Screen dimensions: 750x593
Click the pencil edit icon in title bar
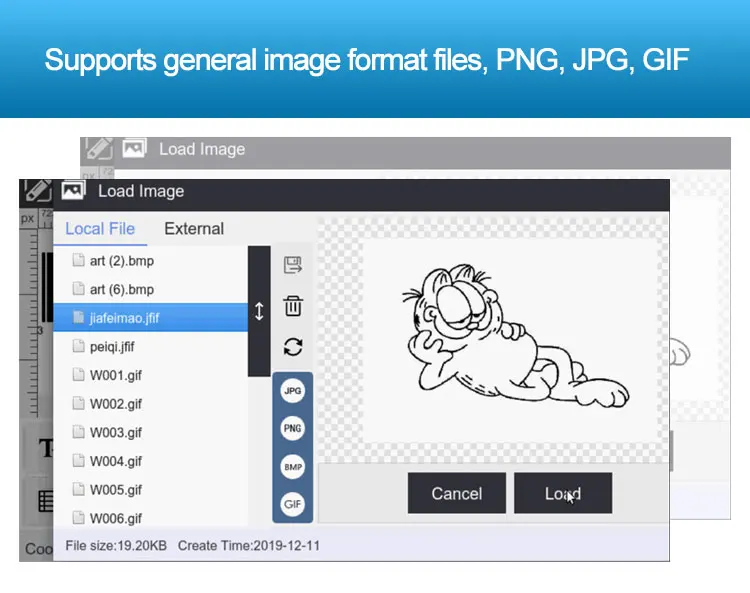click(38, 191)
